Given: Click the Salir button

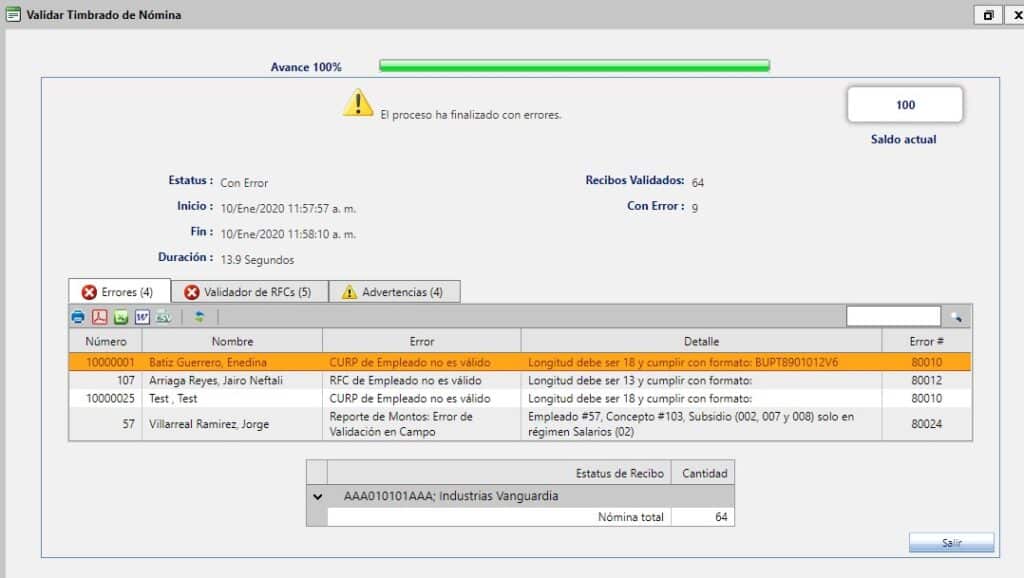Looking at the screenshot, I should [951, 542].
